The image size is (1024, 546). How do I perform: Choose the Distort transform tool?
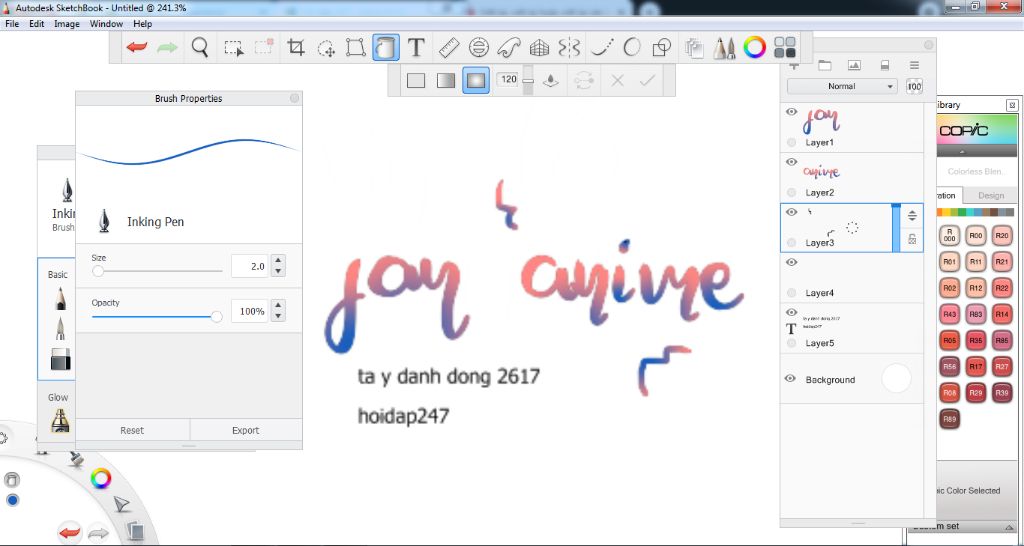(x=355, y=48)
